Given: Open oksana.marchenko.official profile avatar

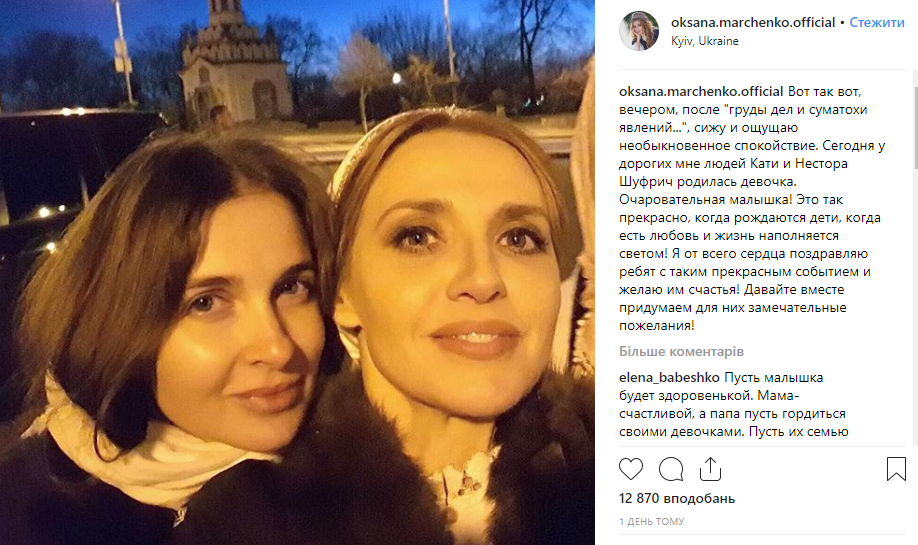Looking at the screenshot, I should (639, 30).
